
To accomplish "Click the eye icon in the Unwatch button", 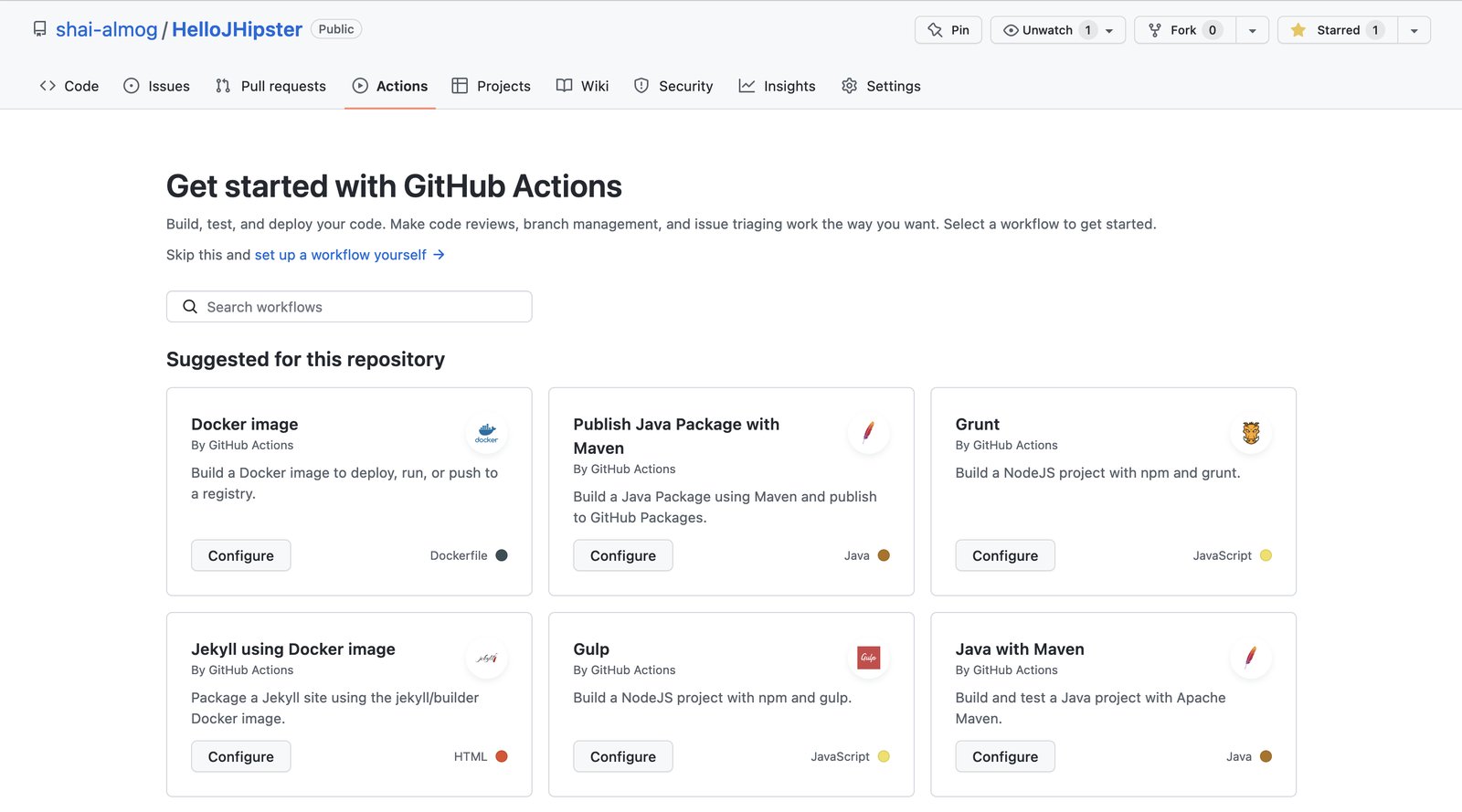I will [x=1011, y=30].
